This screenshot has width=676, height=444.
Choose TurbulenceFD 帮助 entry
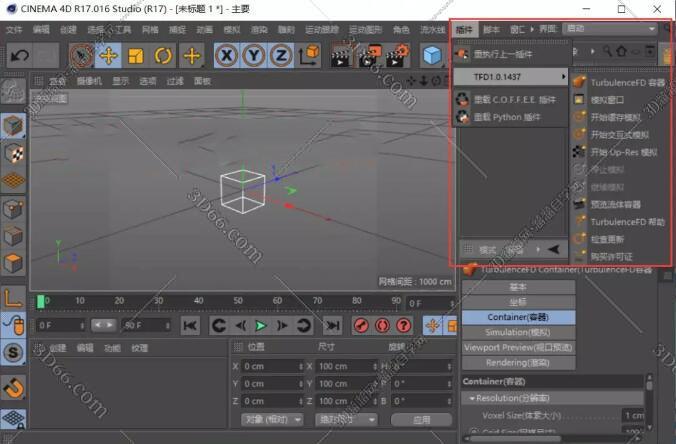point(622,222)
